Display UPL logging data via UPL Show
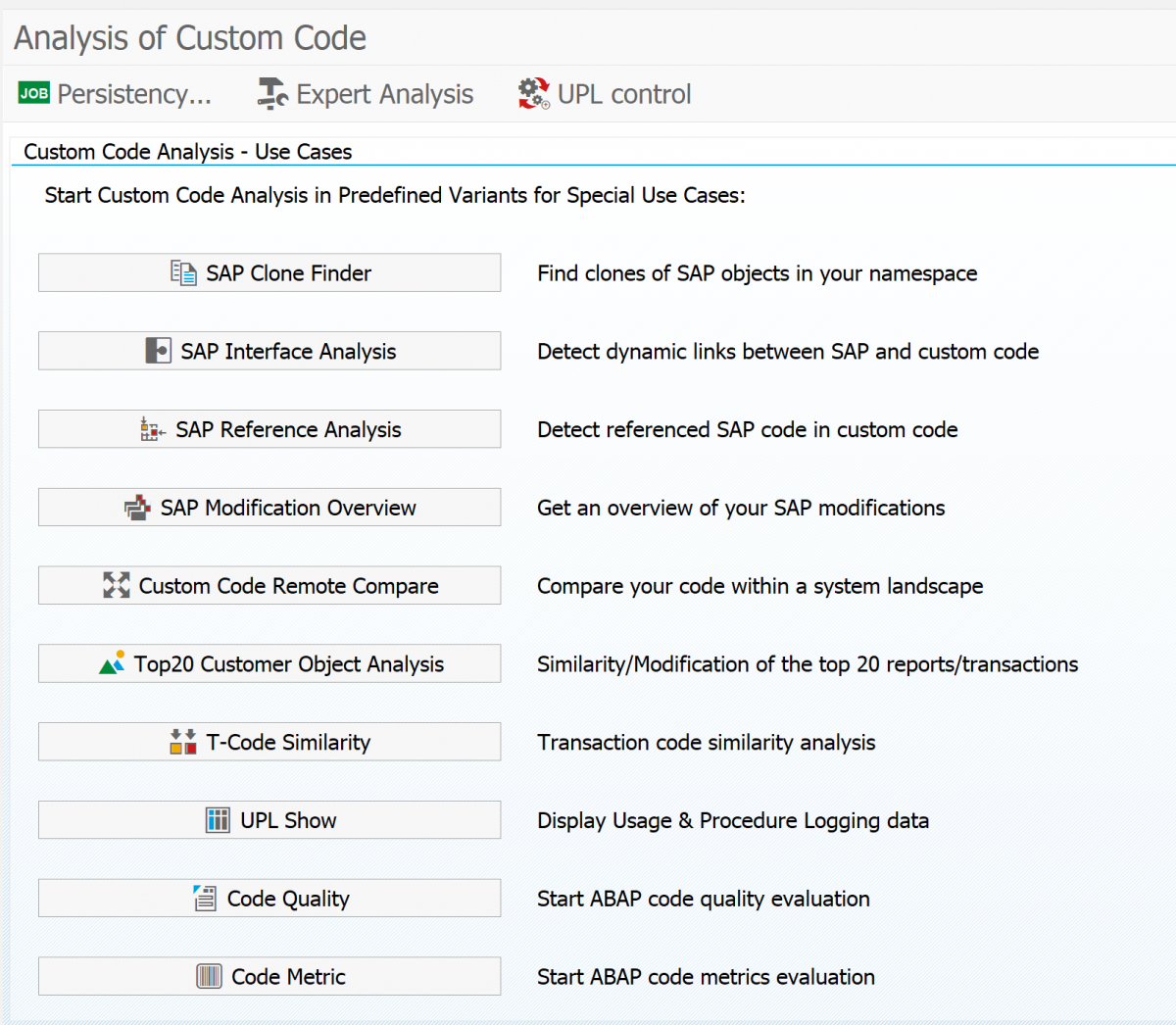The image size is (1176, 1025). (269, 819)
